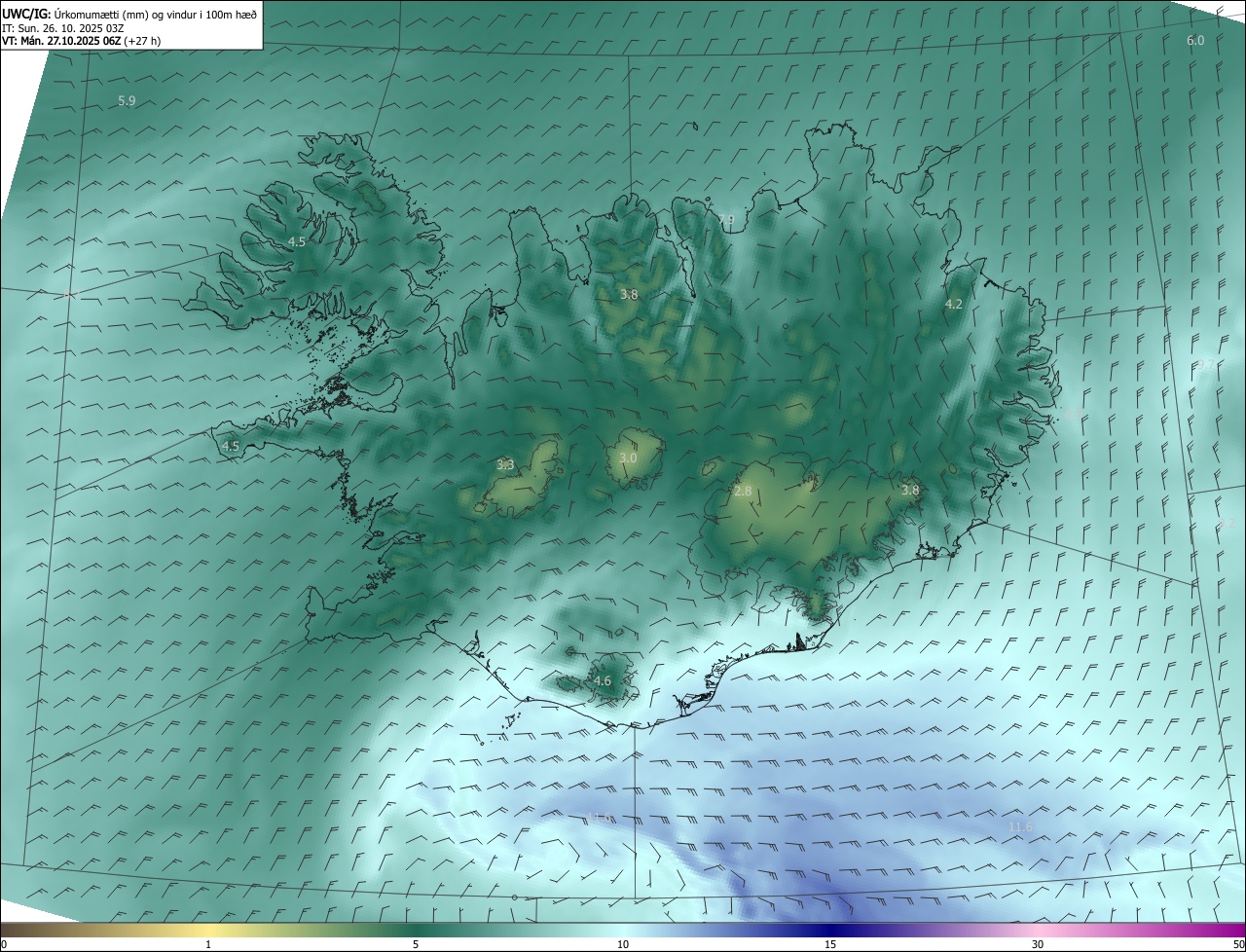Click the colorbar tick label 30
The height and width of the screenshot is (952, 1246).
coord(1038,944)
